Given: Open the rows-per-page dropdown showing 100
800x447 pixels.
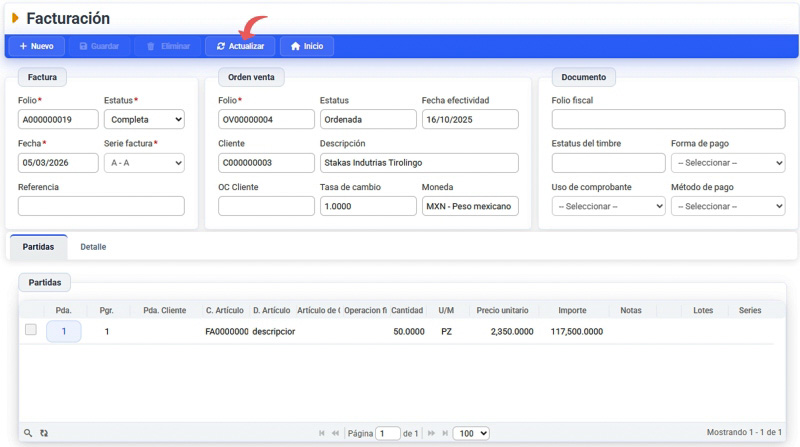Looking at the screenshot, I should 471,433.
